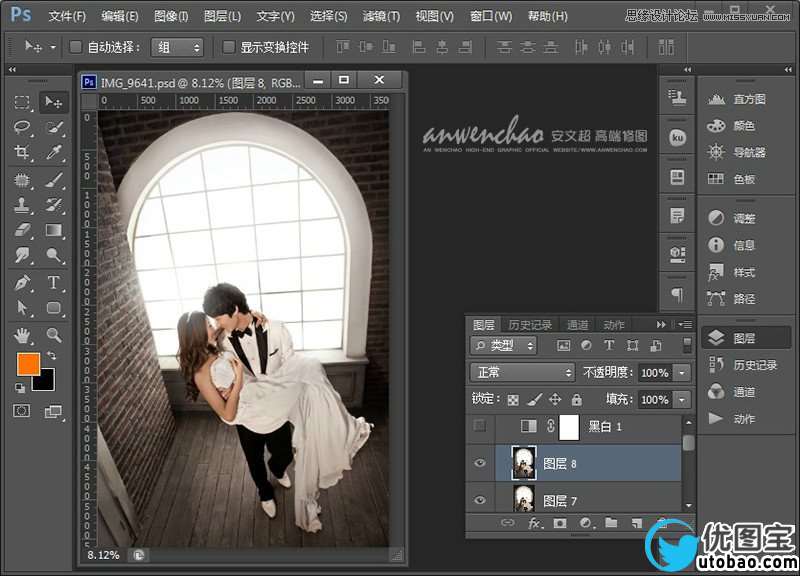Viewport: 800px width, 576px height.
Task: Open the 图像(I) menu
Action: (x=171, y=16)
